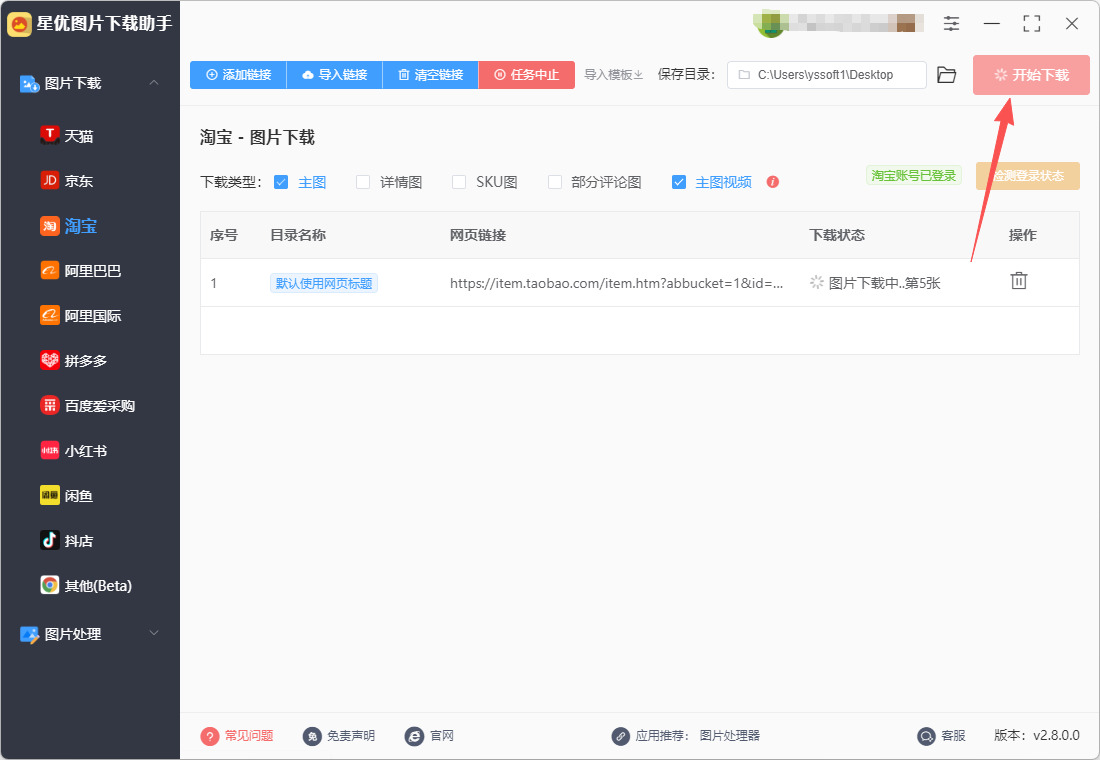The height and width of the screenshot is (760, 1100).
Task: Open 小红书 from the sidebar
Action: pyautogui.click(x=74, y=451)
